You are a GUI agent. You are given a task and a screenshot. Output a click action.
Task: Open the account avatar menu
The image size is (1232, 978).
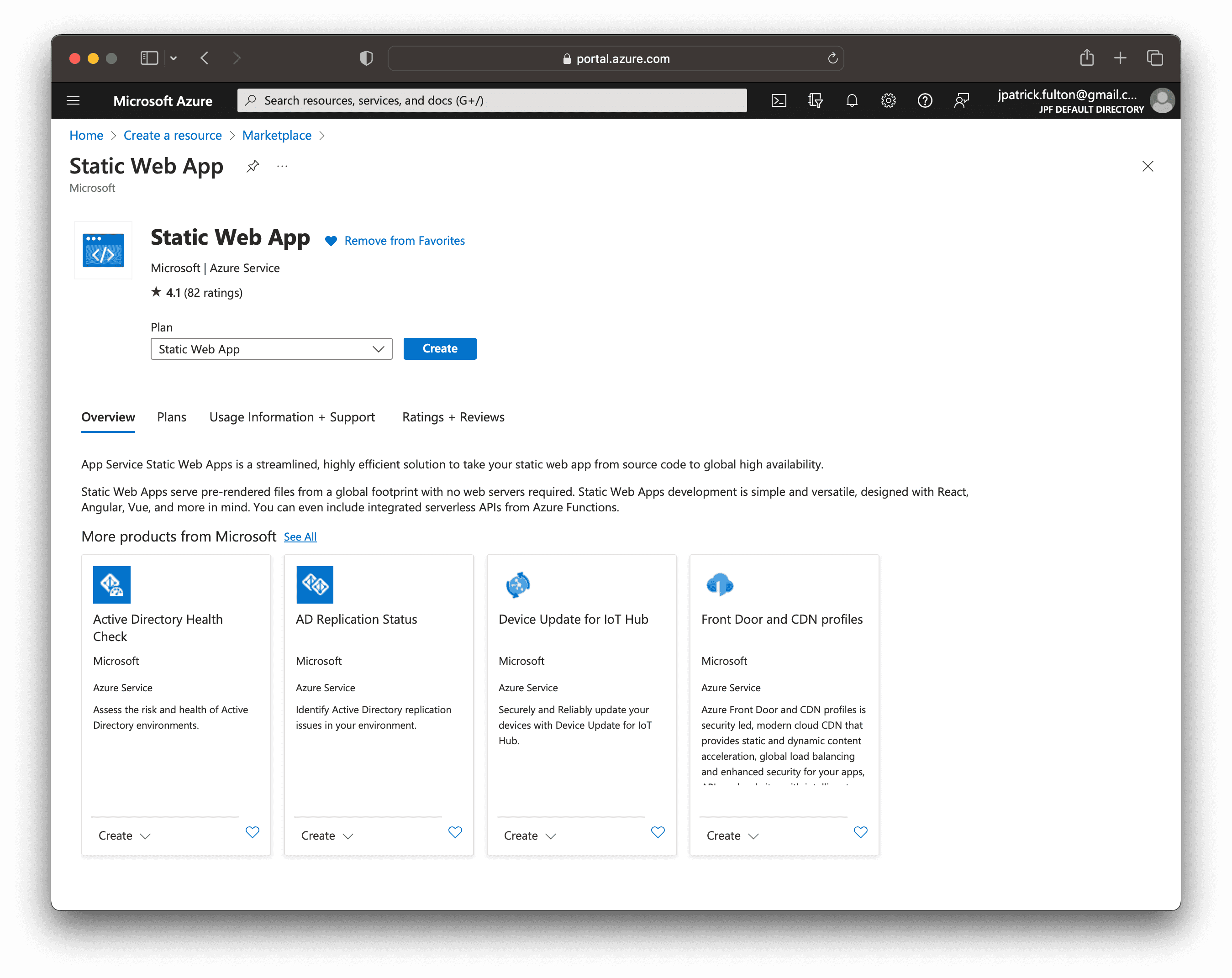click(1162, 100)
